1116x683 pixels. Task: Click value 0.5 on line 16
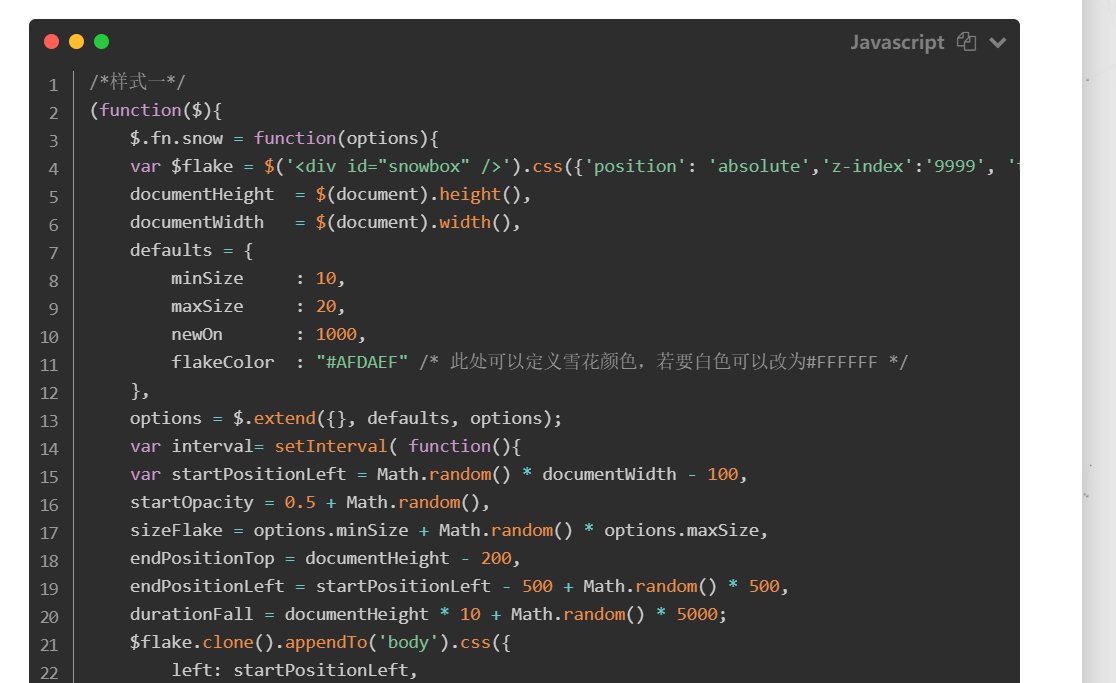(300, 502)
